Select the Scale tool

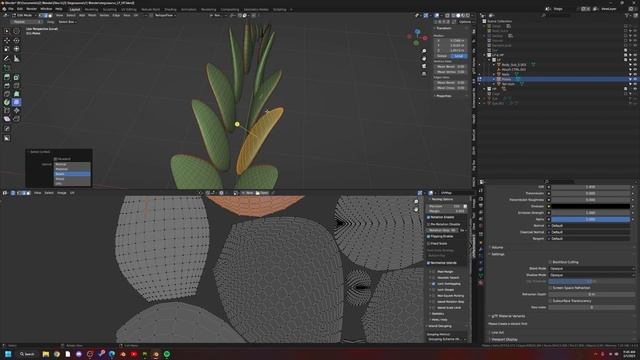tap(7, 49)
